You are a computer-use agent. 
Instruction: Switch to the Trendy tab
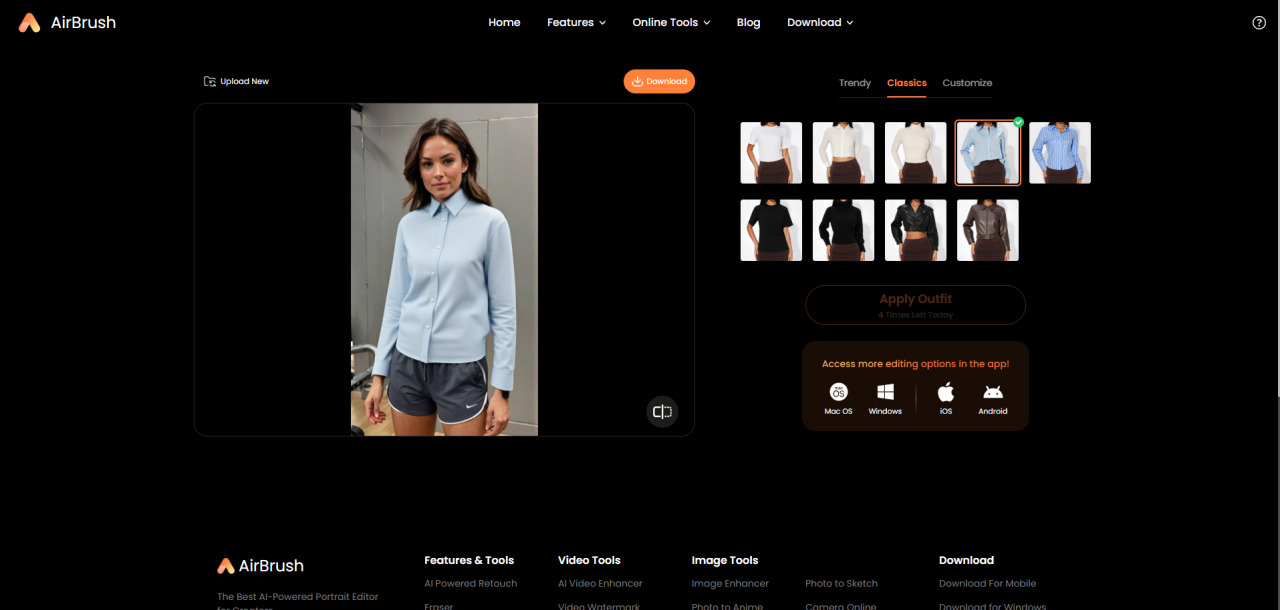855,83
